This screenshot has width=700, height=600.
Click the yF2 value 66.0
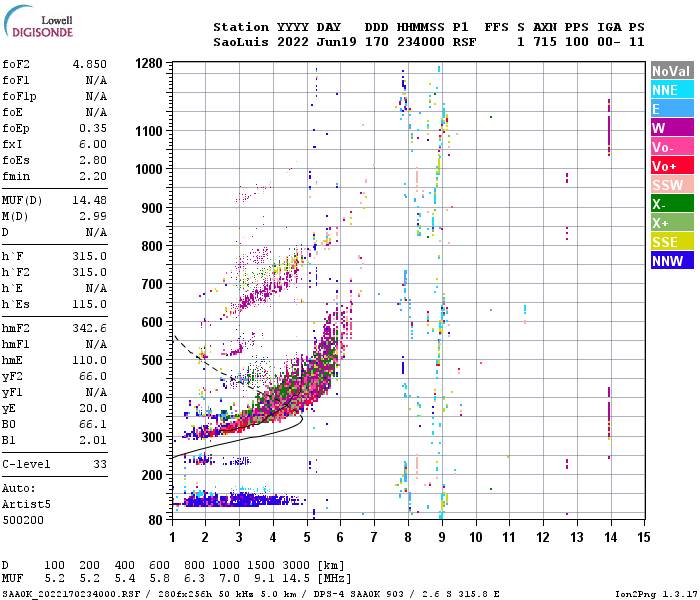pos(93,376)
